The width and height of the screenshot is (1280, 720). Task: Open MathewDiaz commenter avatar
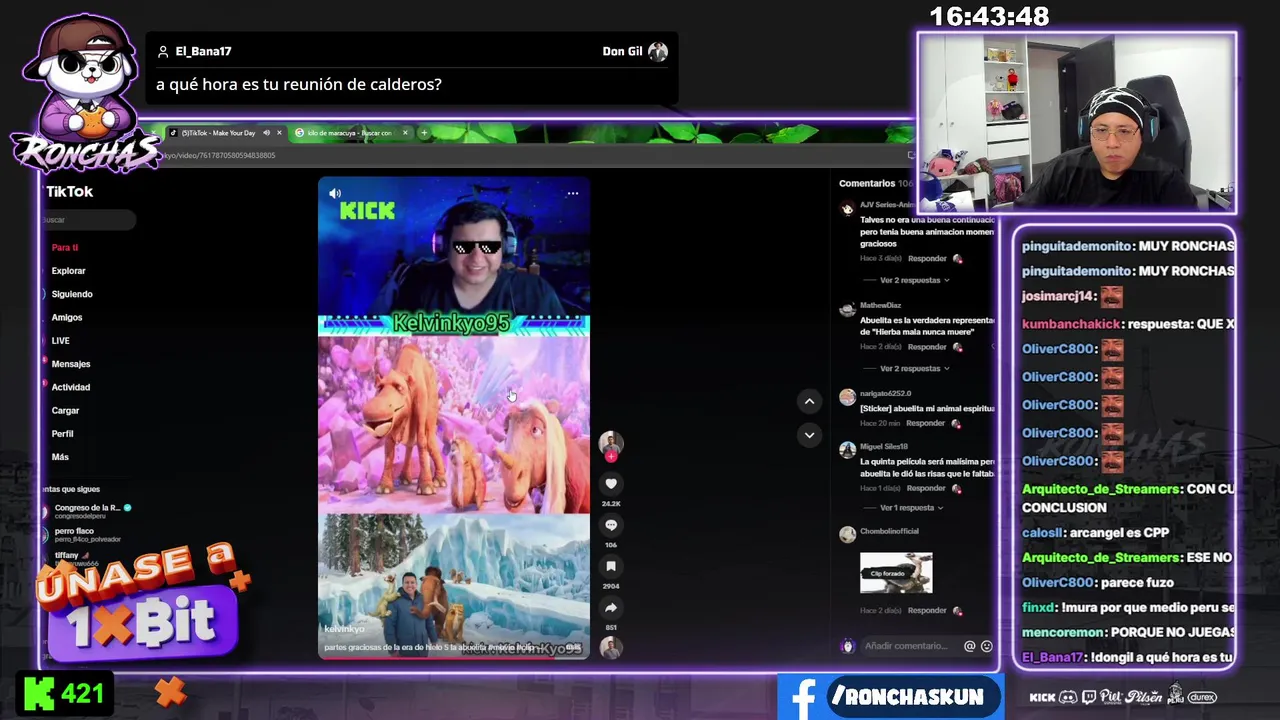pyautogui.click(x=847, y=310)
